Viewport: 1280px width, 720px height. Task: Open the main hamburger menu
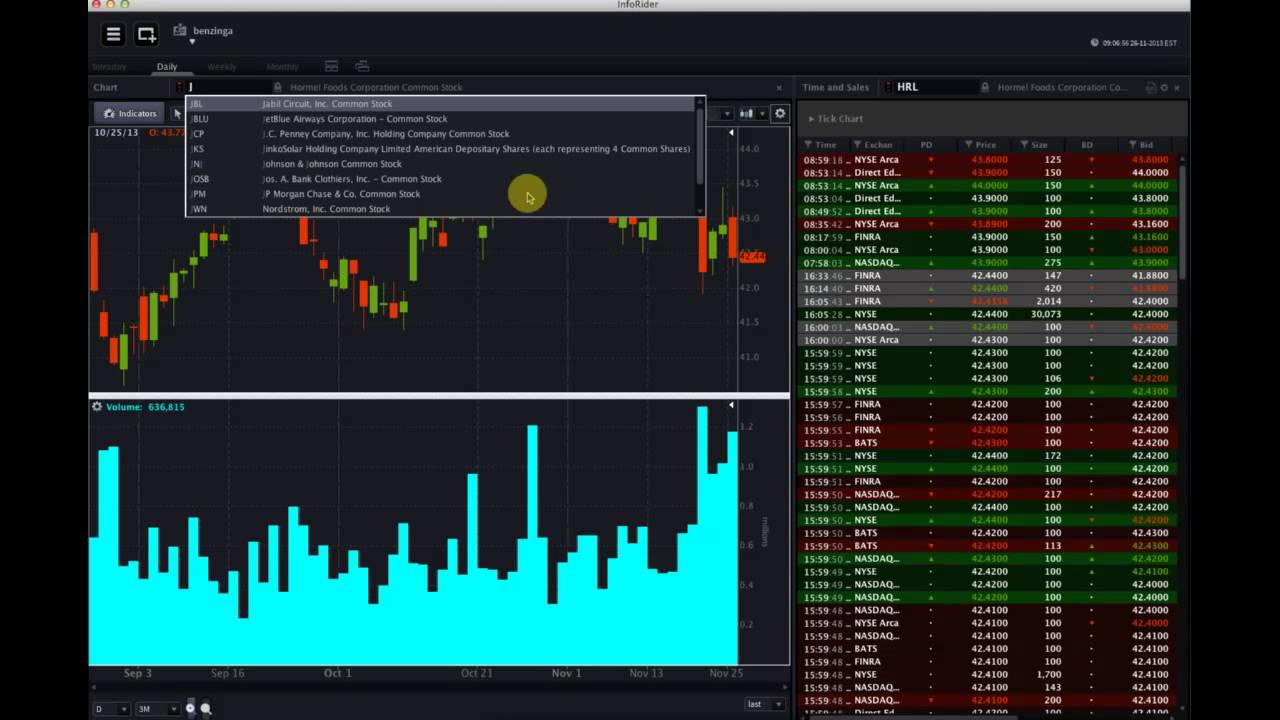coord(114,34)
